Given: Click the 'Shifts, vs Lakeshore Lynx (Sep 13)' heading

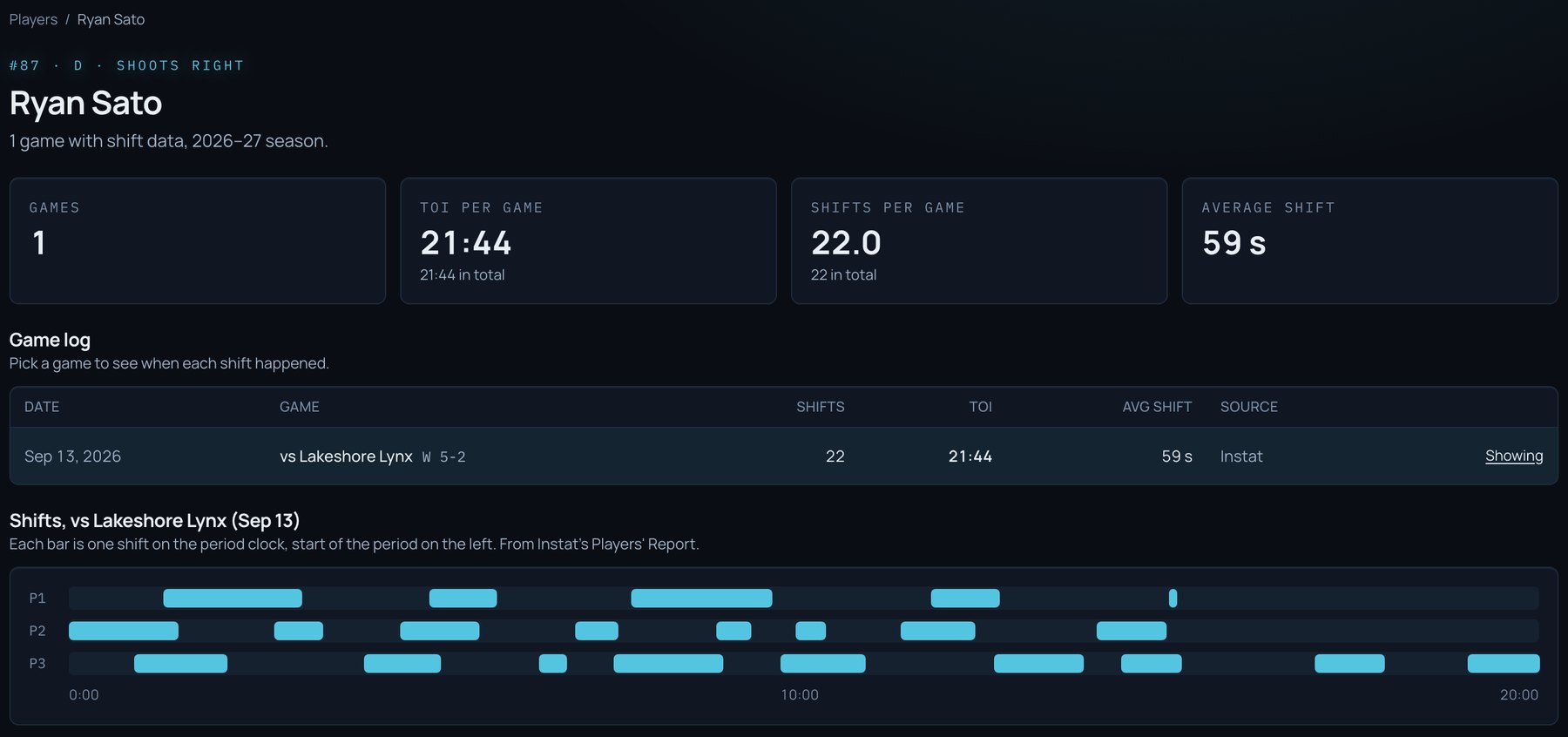Looking at the screenshot, I should pyautogui.click(x=154, y=520).
